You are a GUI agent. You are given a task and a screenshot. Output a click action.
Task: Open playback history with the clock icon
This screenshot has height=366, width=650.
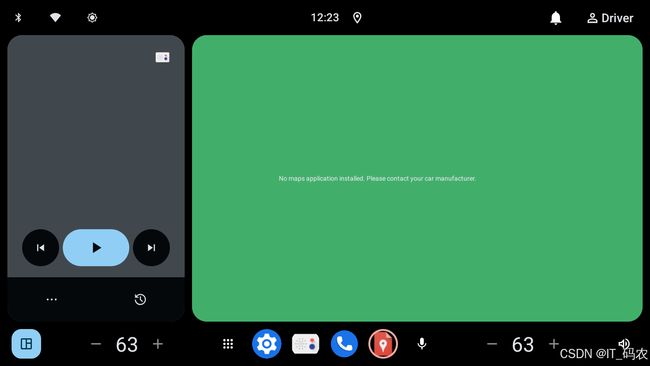tap(140, 299)
